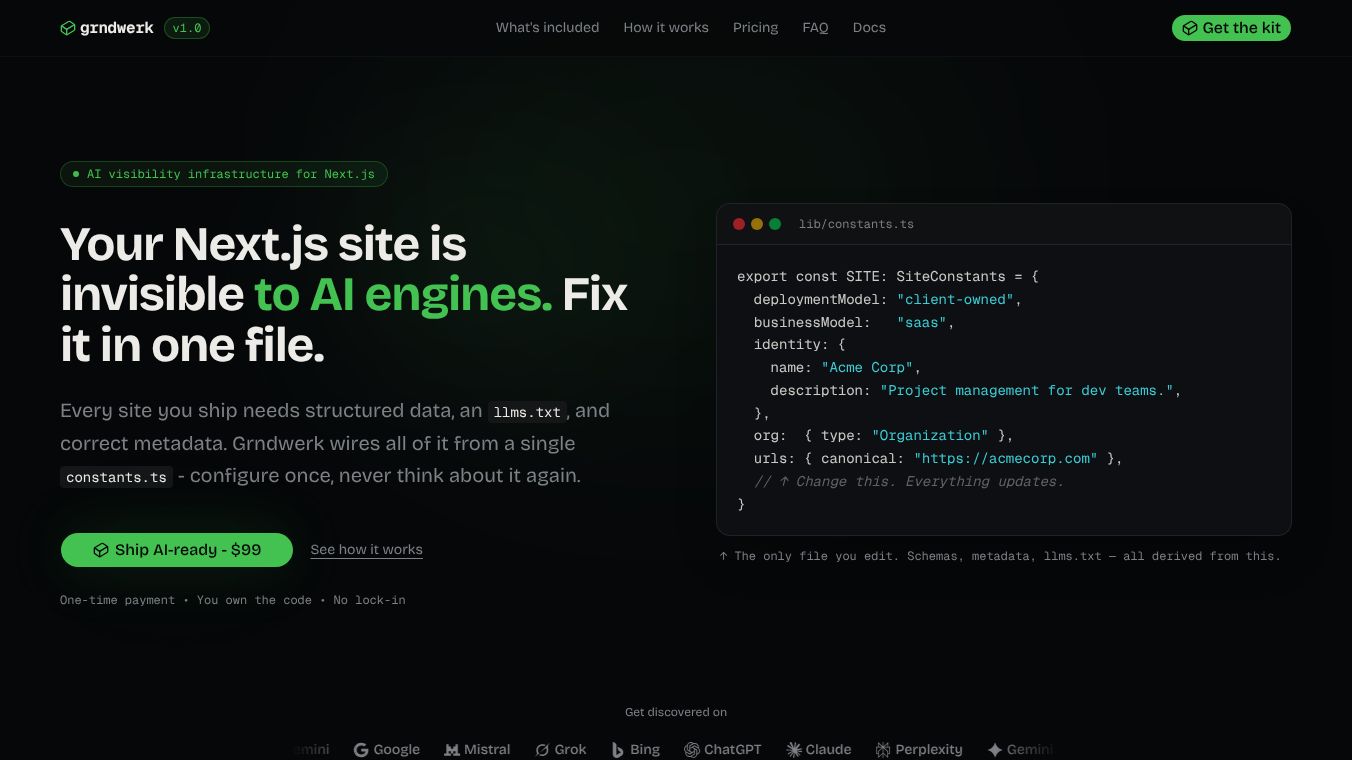
Task: Open the FAQ nav item
Action: click(x=815, y=28)
